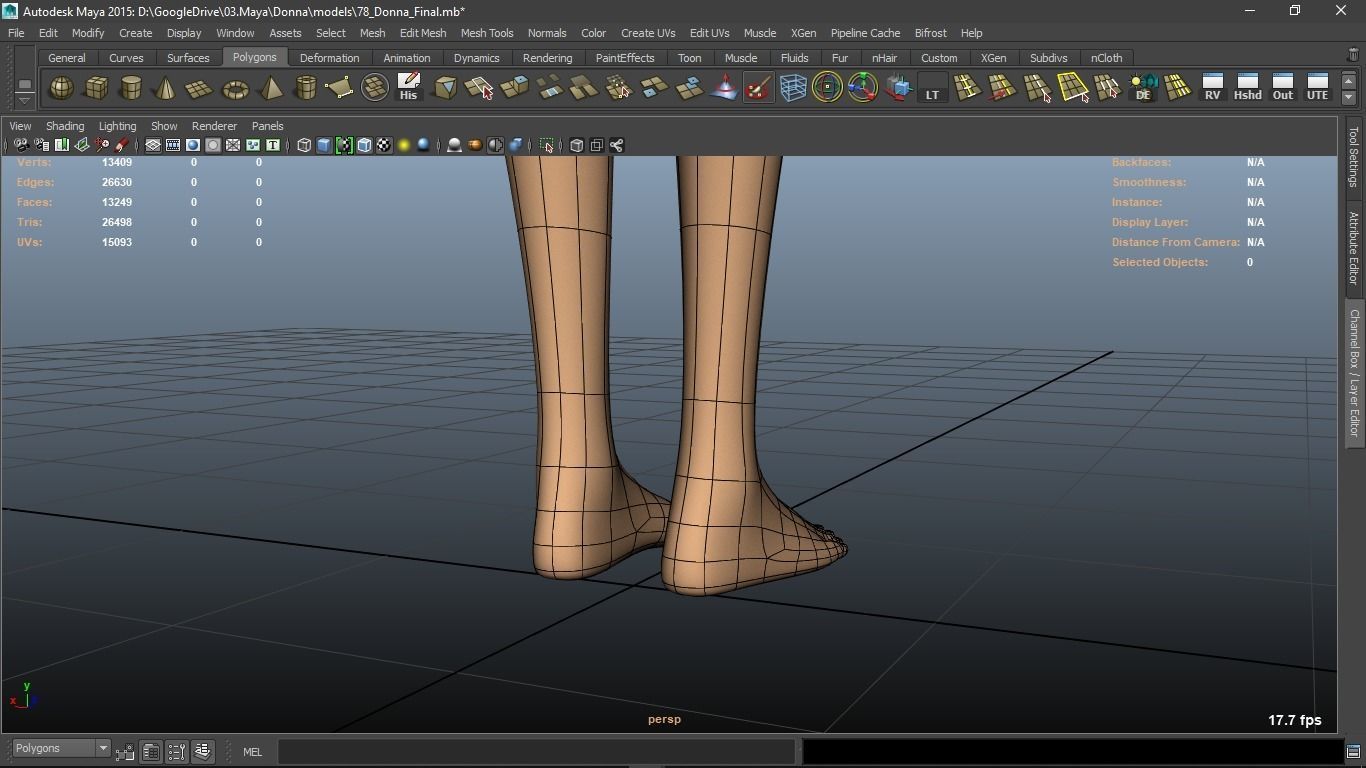This screenshot has height=768, width=1366.
Task: Click the select camera icon in panel toolbar
Action: [x=21, y=146]
